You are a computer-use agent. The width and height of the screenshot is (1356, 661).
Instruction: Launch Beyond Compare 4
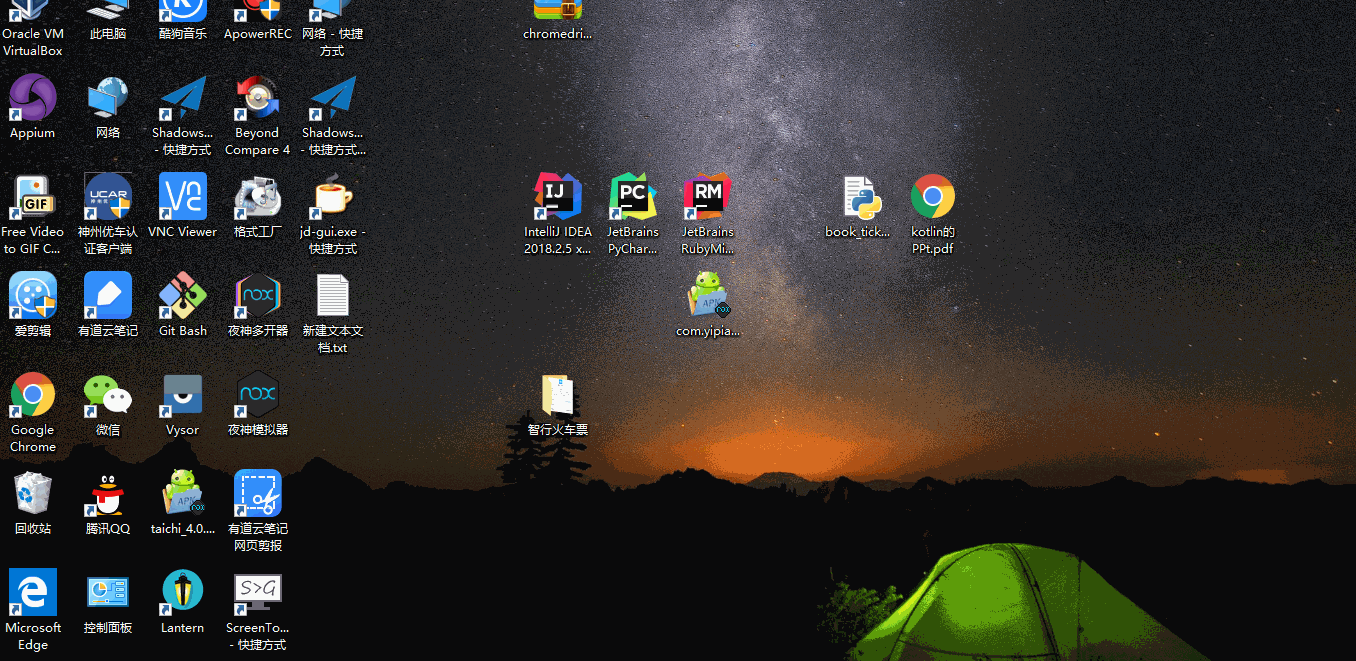[258, 115]
